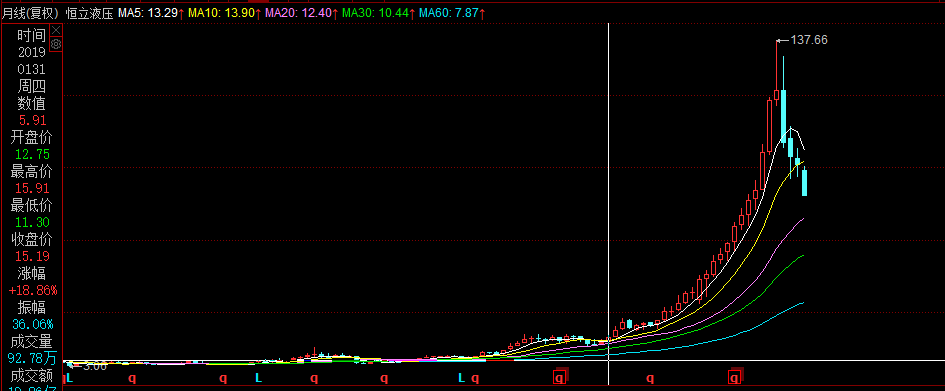Select the last cyan candlestick on the chart

pos(804,182)
